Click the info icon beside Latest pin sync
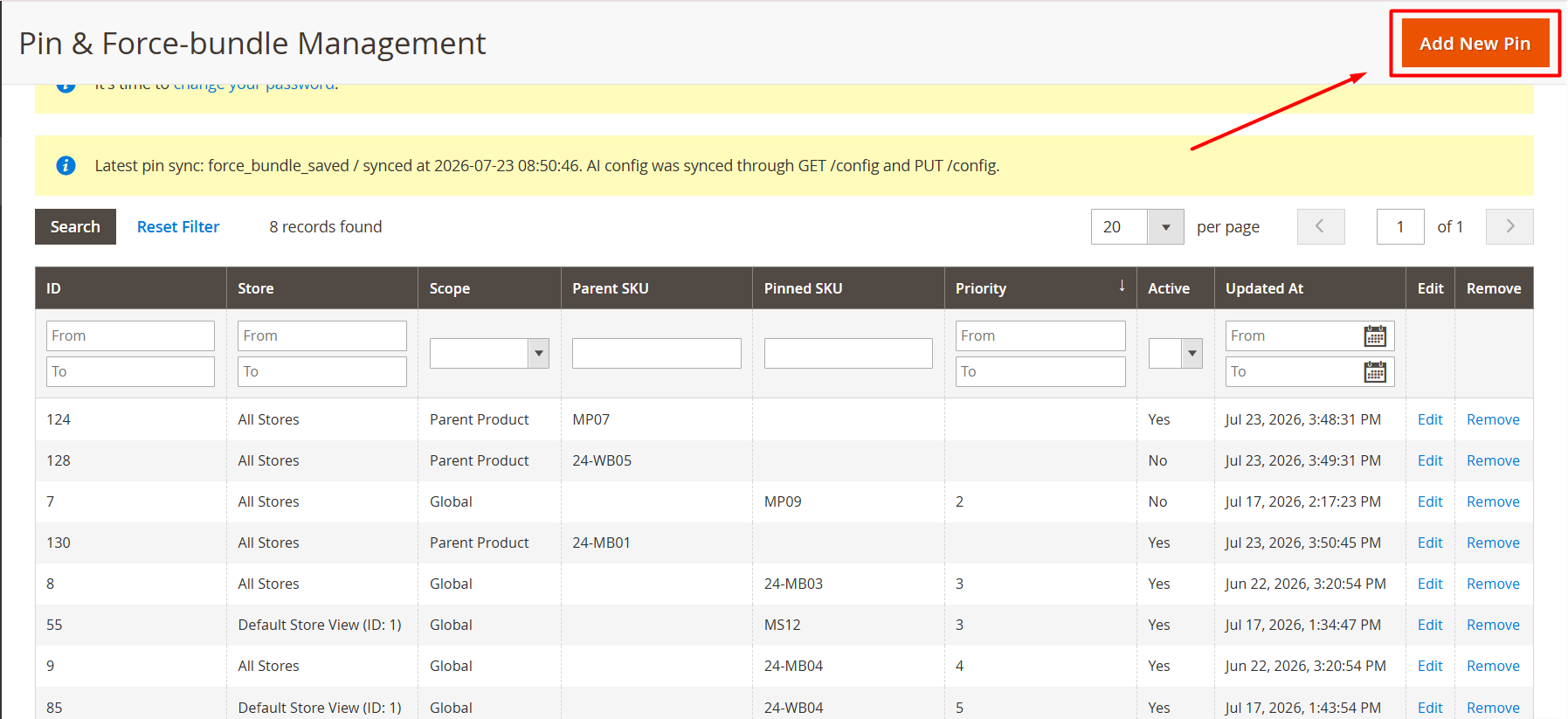Screen dimensions: 1568x719 click(66, 165)
